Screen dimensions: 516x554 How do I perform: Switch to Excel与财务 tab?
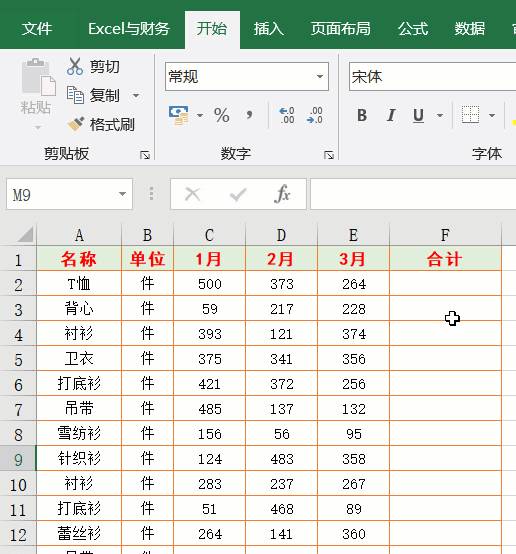(x=129, y=29)
